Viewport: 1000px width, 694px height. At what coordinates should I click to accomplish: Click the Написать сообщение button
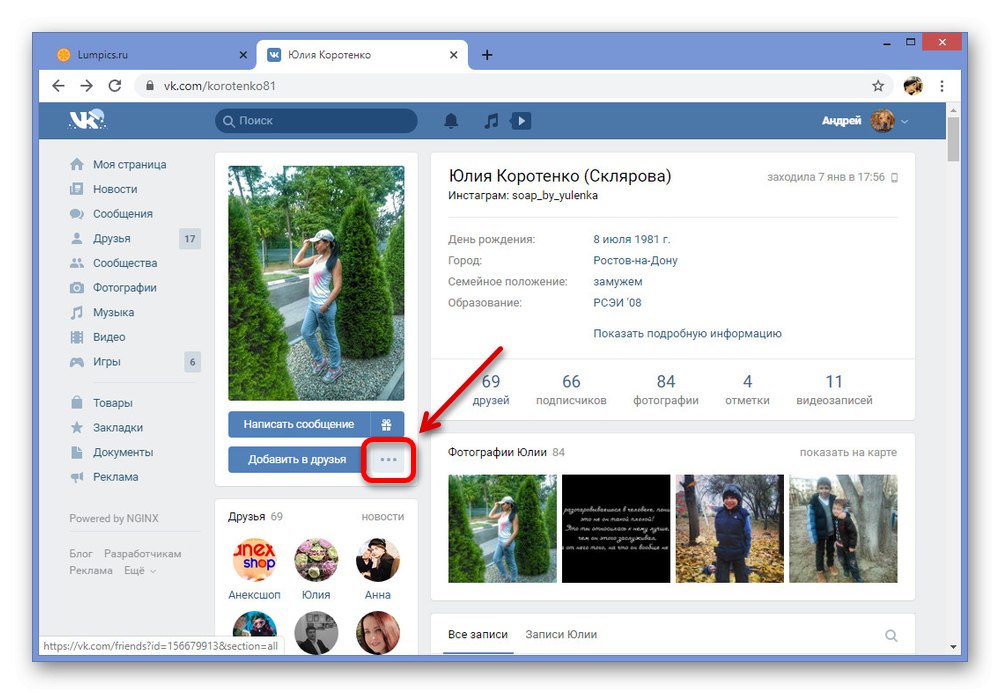pos(299,424)
